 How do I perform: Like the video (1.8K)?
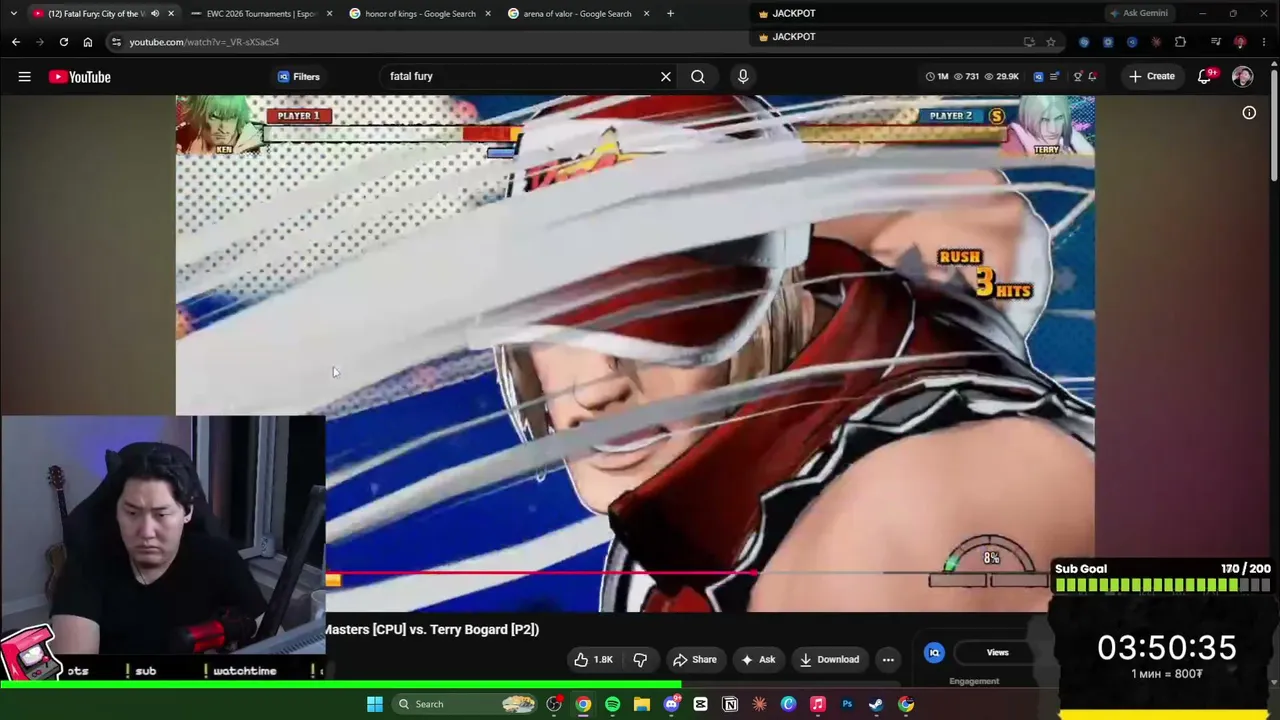tap(592, 659)
